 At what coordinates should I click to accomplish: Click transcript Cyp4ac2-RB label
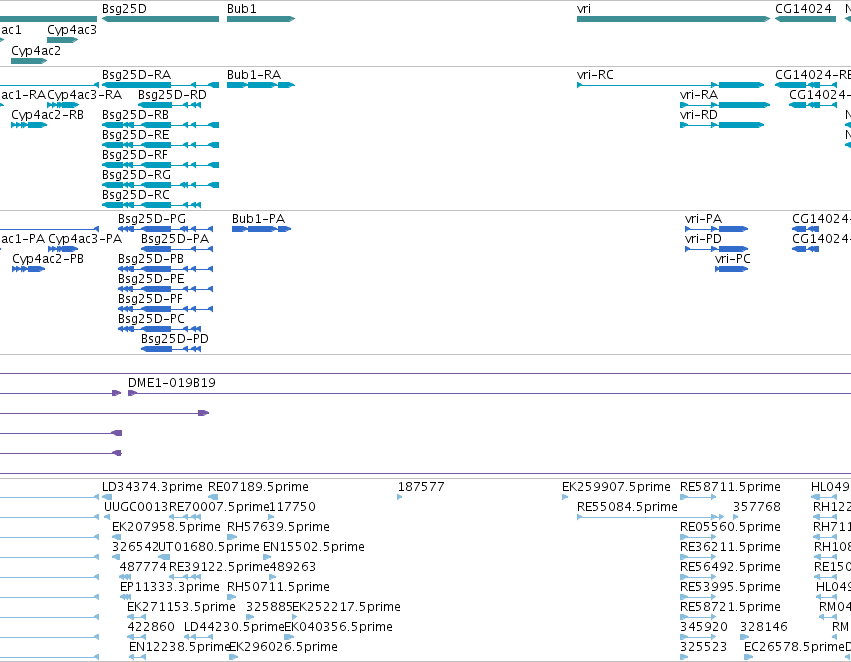pyautogui.click(x=47, y=115)
